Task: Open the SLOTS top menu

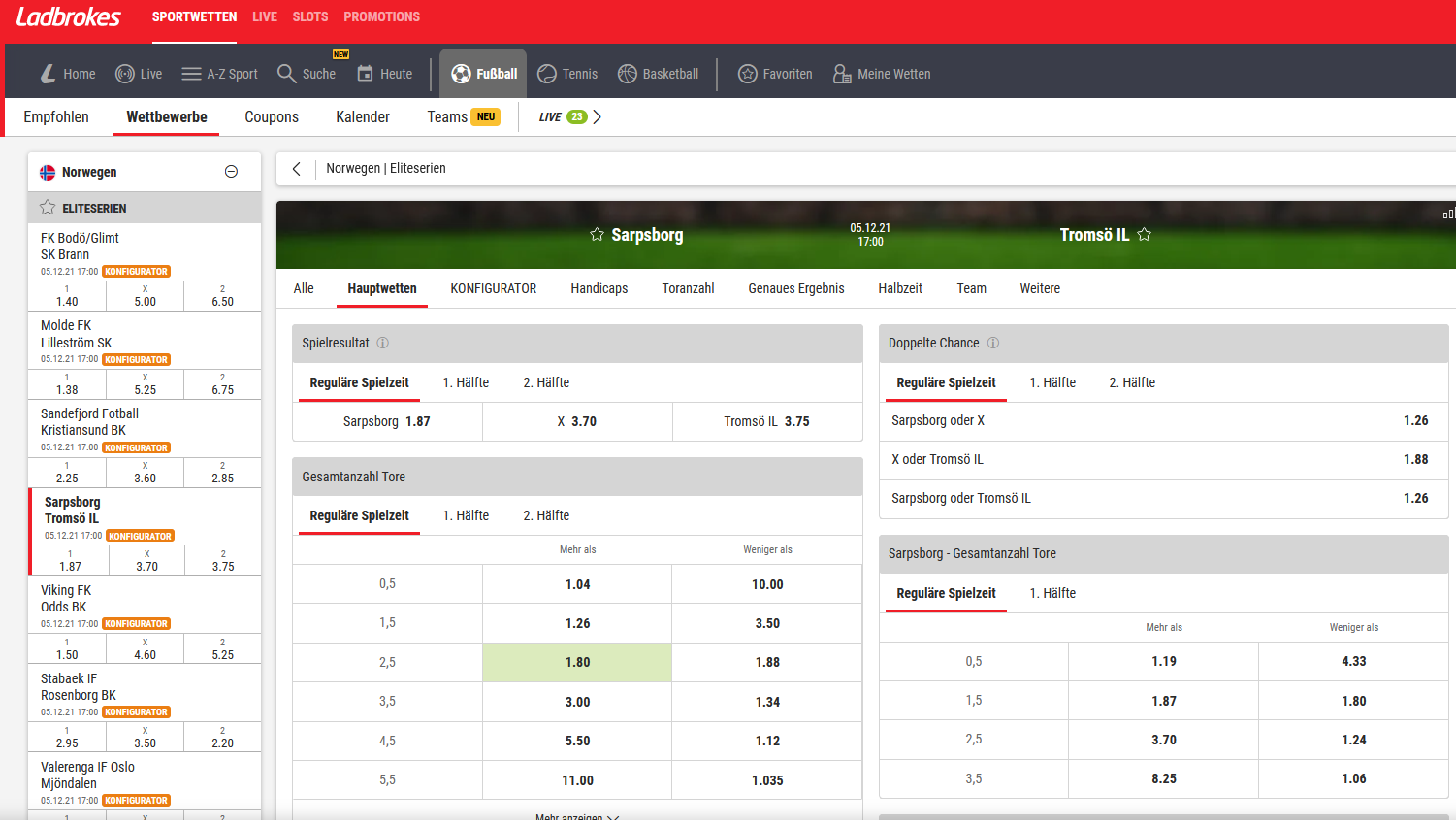Action: tap(310, 16)
